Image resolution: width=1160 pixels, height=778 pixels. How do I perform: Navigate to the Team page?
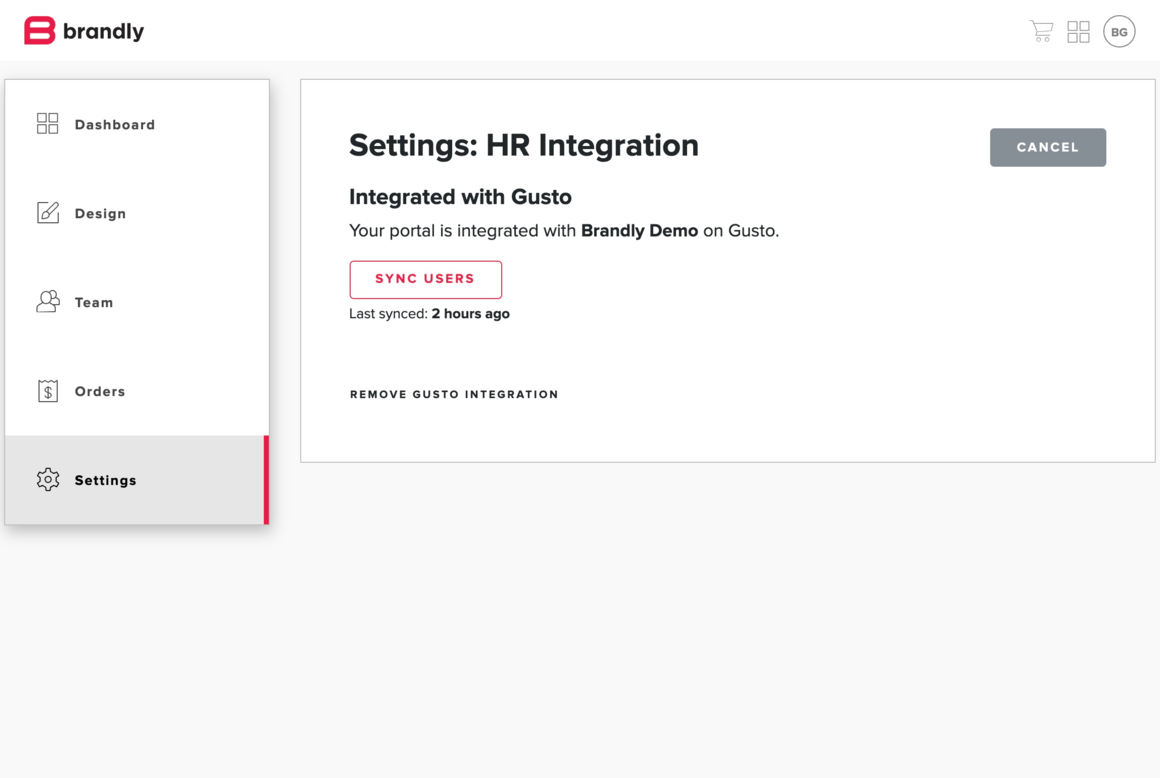click(137, 302)
